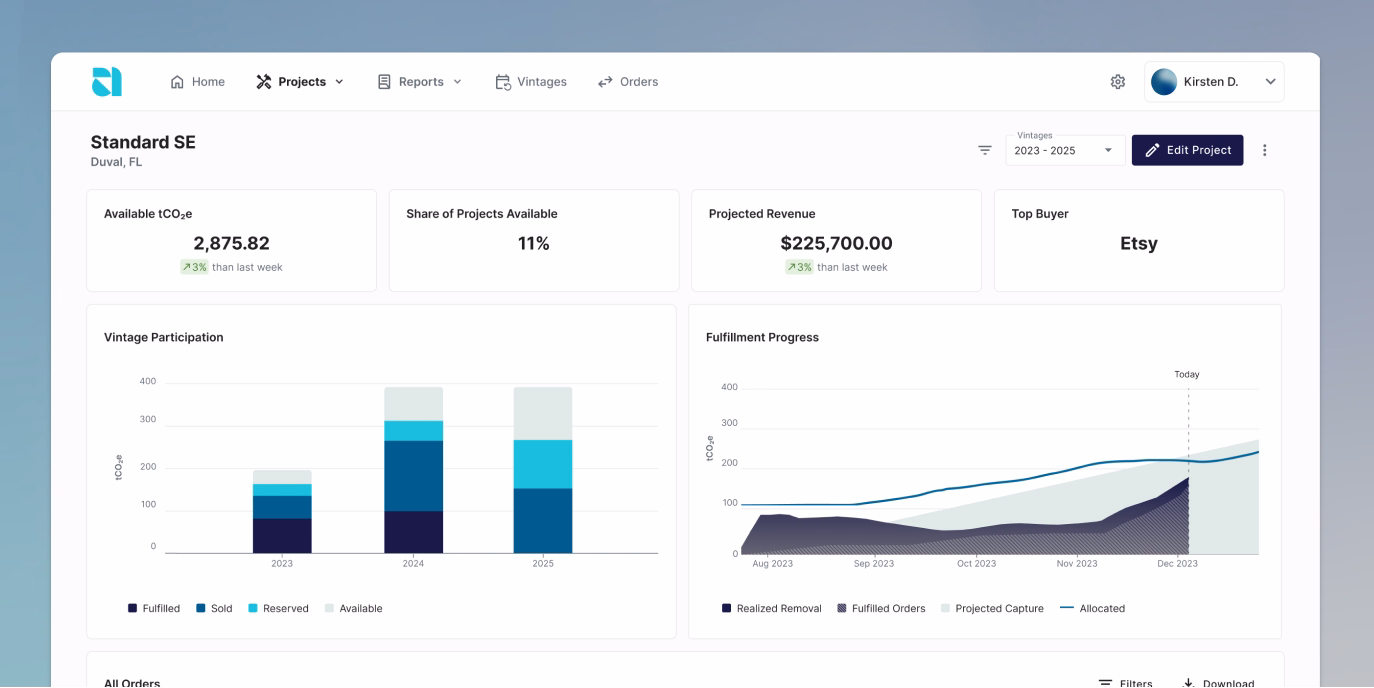Expand the Reports chevron

(458, 82)
